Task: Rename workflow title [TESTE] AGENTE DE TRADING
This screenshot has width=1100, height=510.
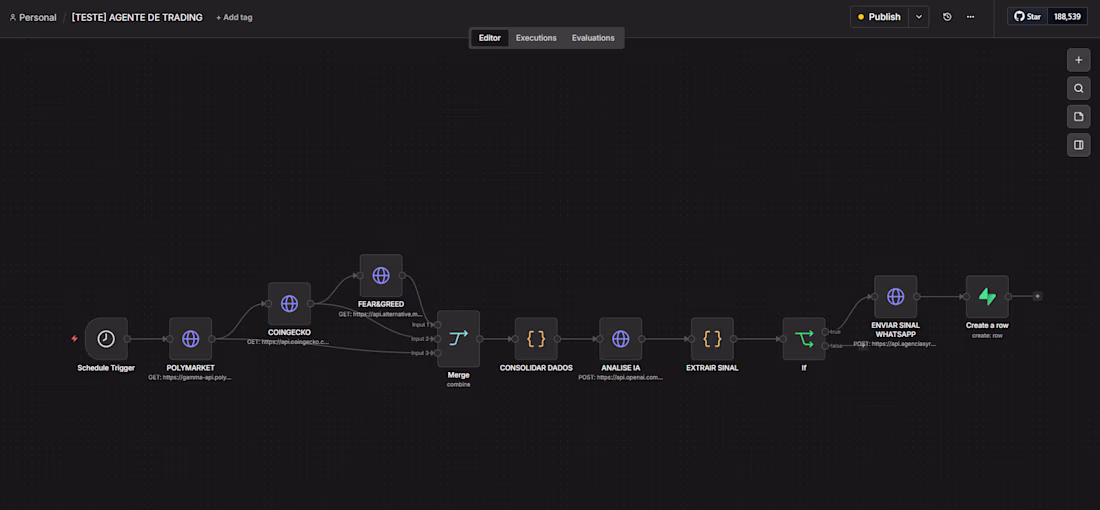Action: [137, 18]
